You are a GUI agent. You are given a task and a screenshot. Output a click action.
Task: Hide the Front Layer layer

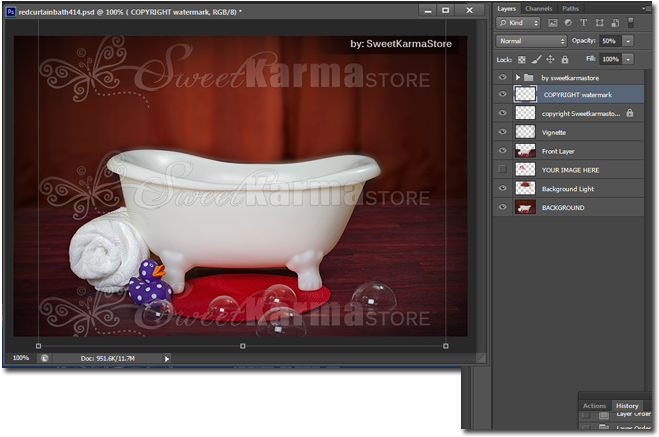(502, 151)
